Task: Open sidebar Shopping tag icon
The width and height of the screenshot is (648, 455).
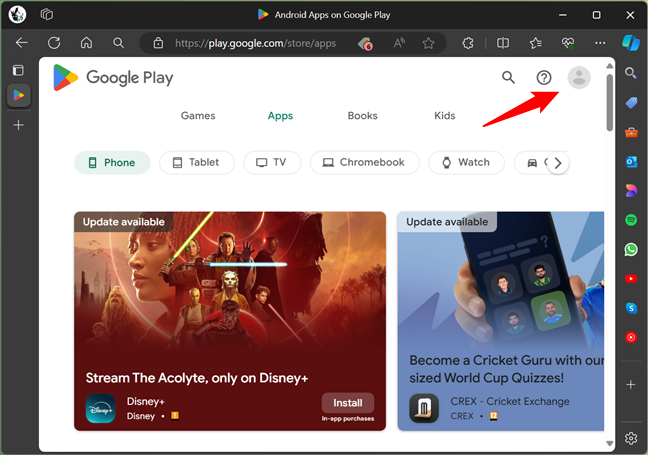Action: (x=631, y=103)
